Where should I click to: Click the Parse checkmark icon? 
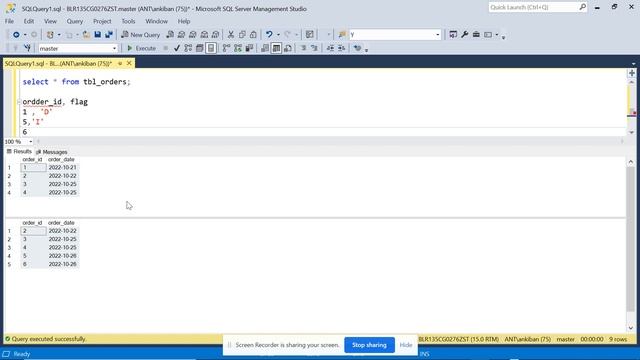177,48
